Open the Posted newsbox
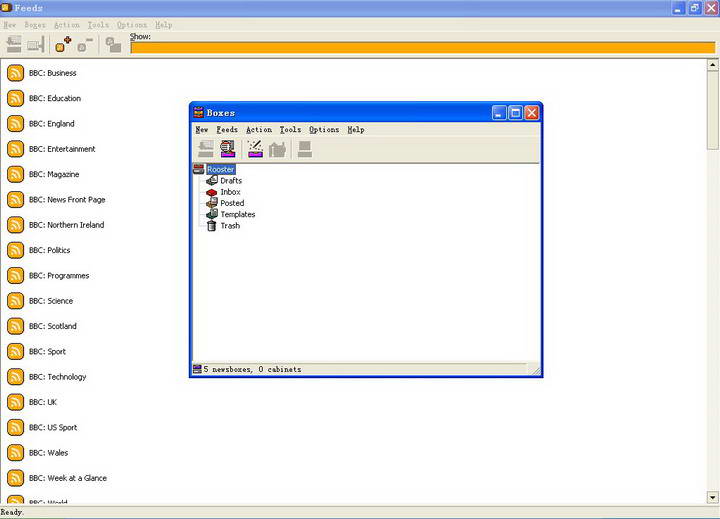The height and width of the screenshot is (519, 720). (x=232, y=203)
